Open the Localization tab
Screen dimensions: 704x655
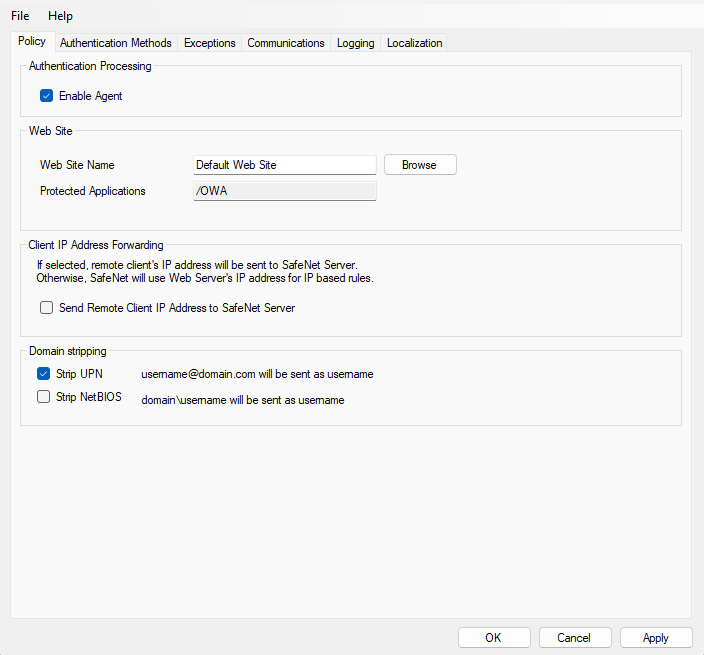pyautogui.click(x=414, y=43)
